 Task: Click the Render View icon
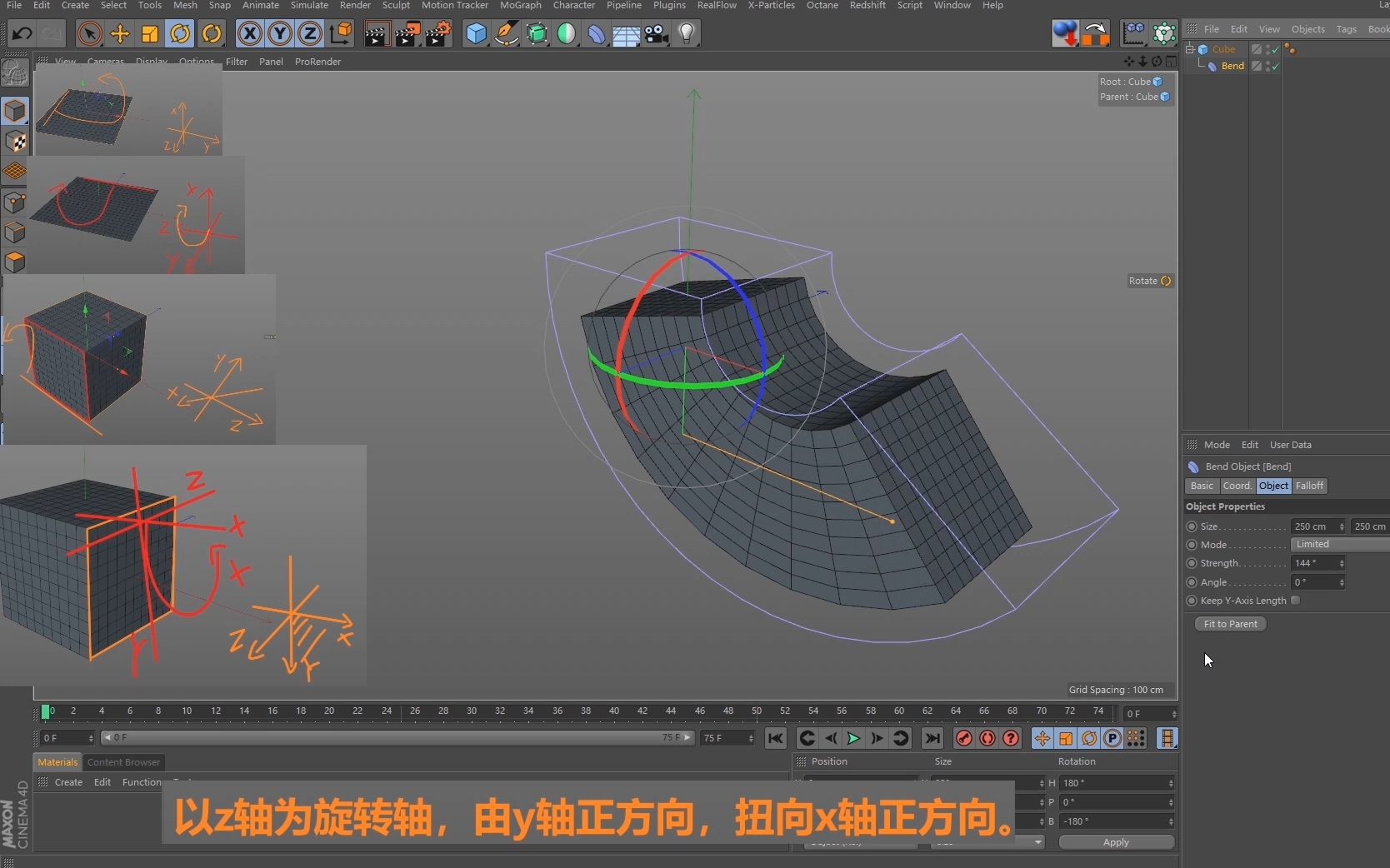(x=376, y=33)
